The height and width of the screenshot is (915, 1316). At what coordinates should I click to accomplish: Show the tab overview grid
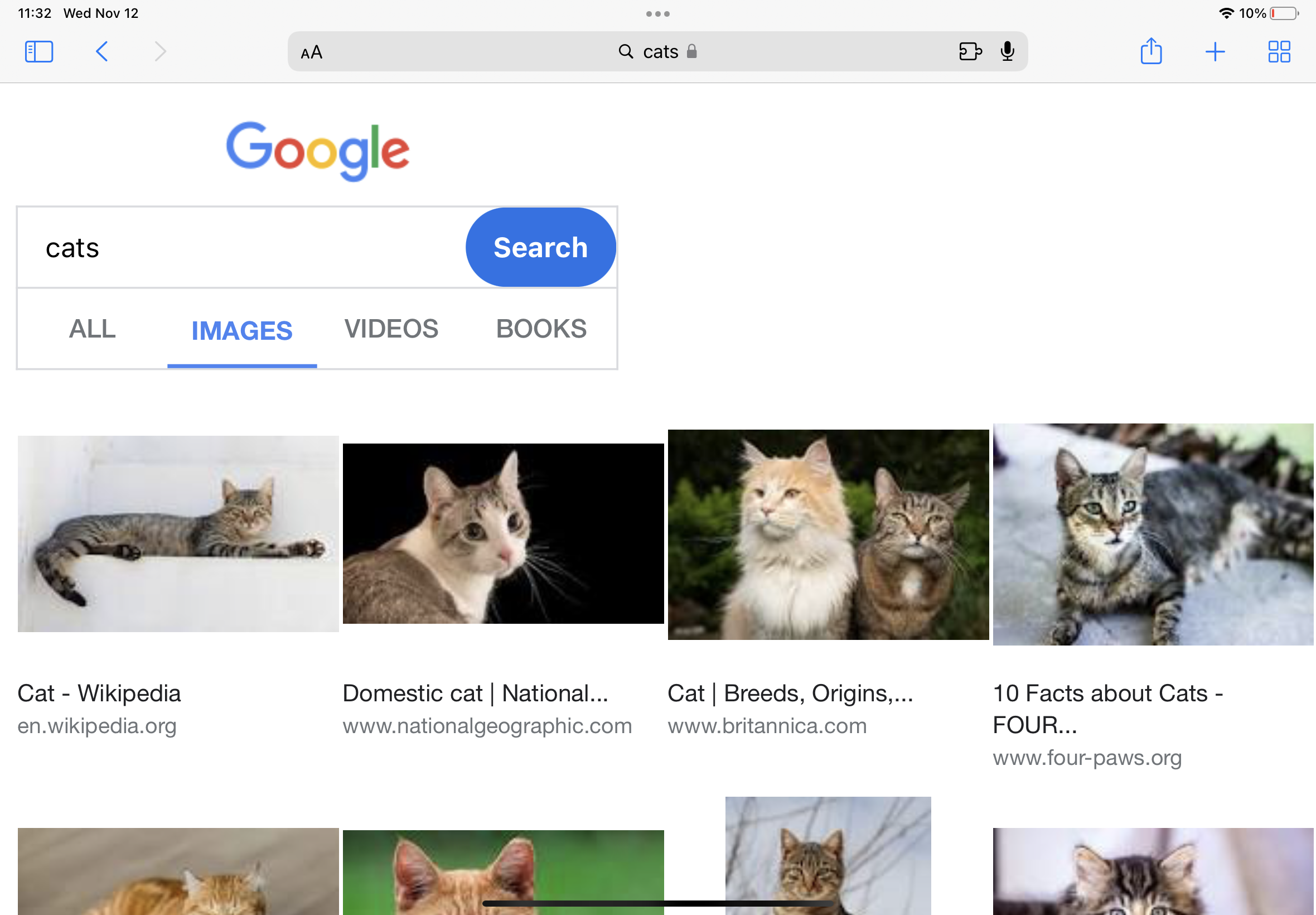[x=1279, y=51]
